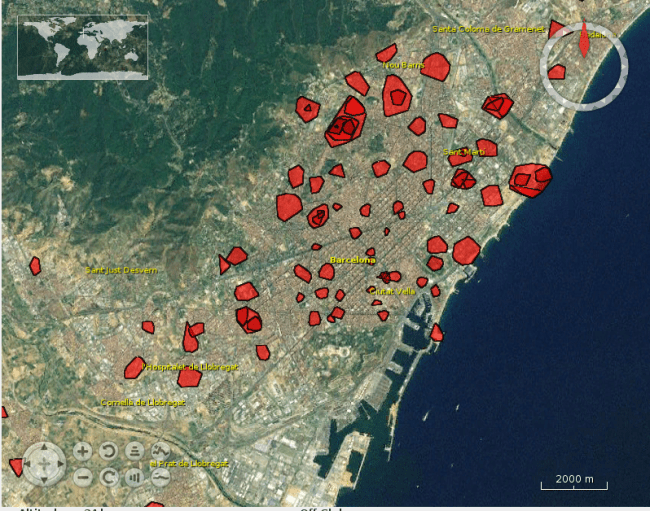Click the l'Hospitalet de Llobregat label
Screen dimensions: 650x511
point(190,367)
